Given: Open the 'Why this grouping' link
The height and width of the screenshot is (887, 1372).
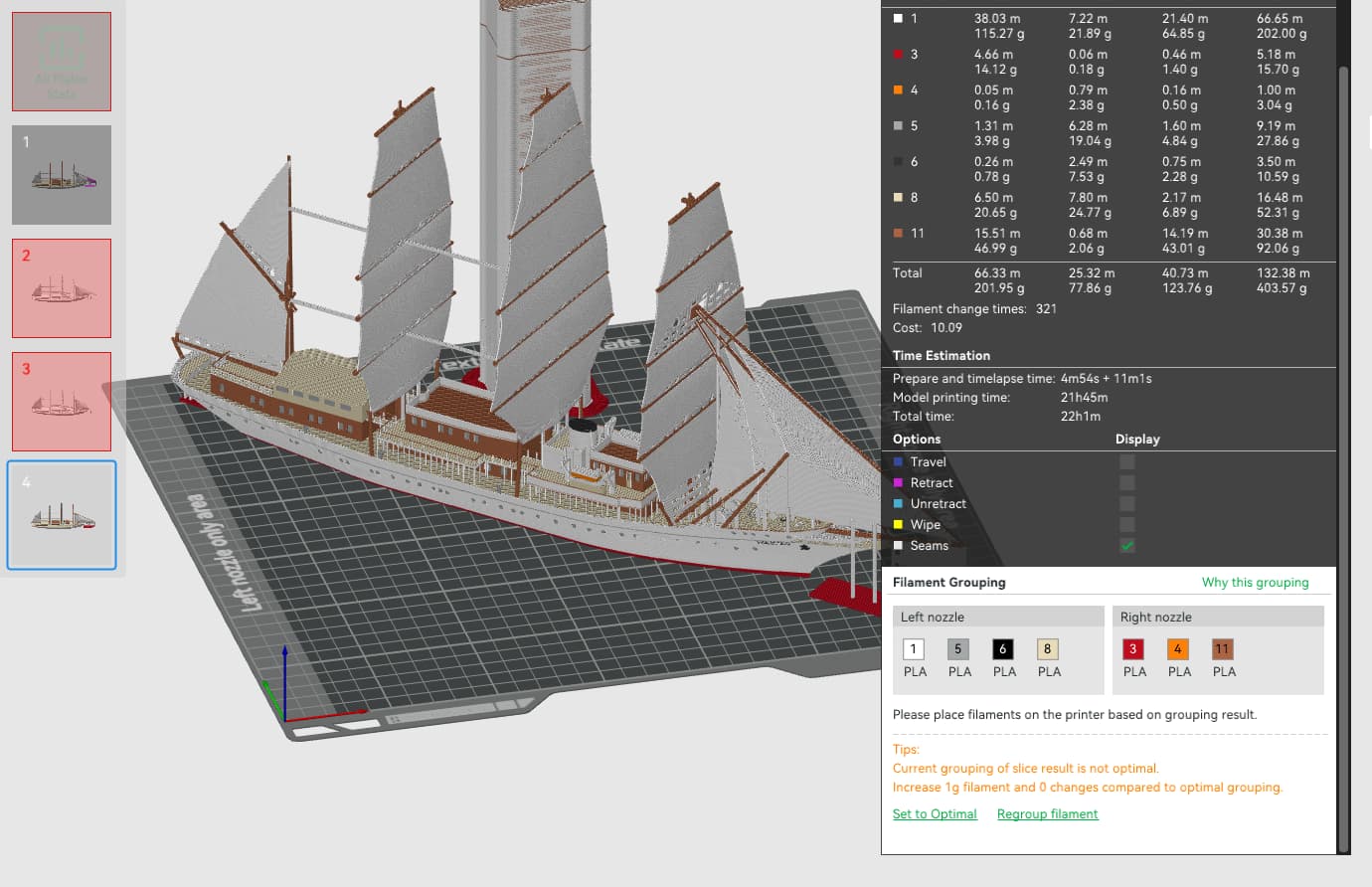Looking at the screenshot, I should [1255, 583].
